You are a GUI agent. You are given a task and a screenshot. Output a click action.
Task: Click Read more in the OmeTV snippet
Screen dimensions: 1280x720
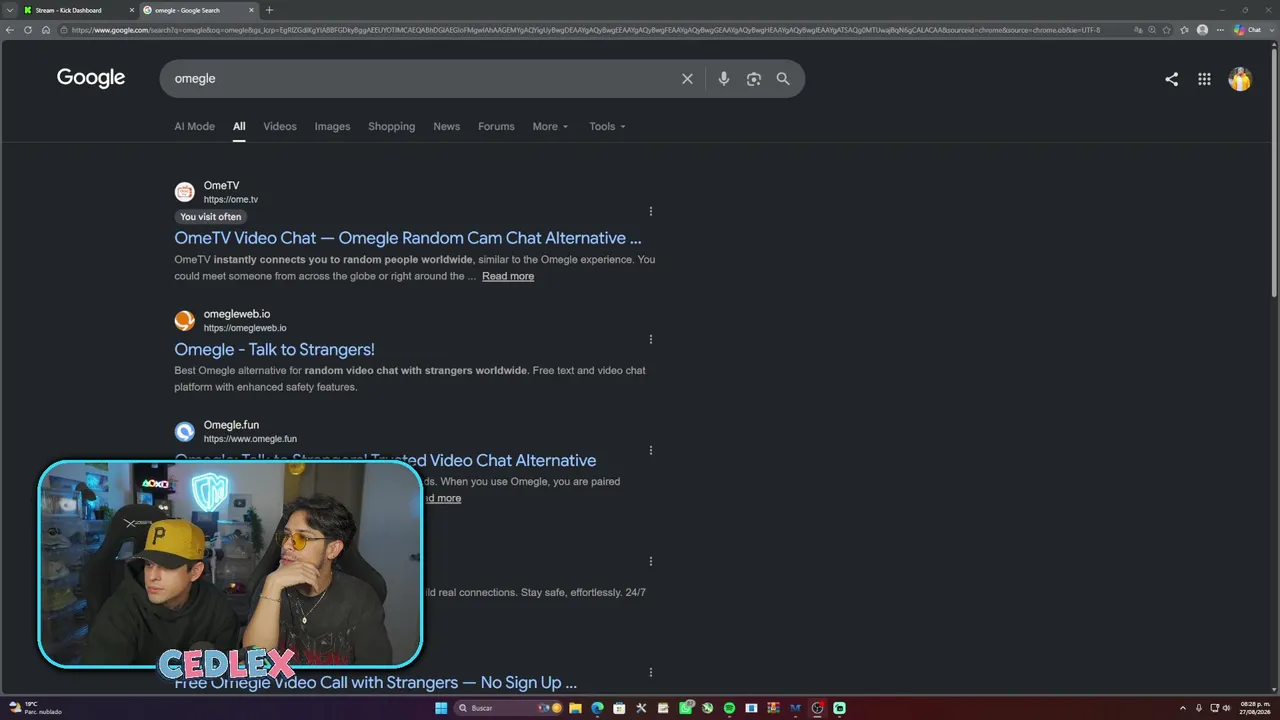508,276
